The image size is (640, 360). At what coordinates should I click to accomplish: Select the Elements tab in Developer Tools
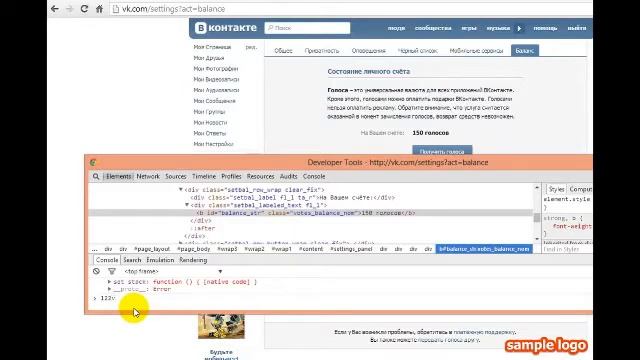(x=118, y=176)
